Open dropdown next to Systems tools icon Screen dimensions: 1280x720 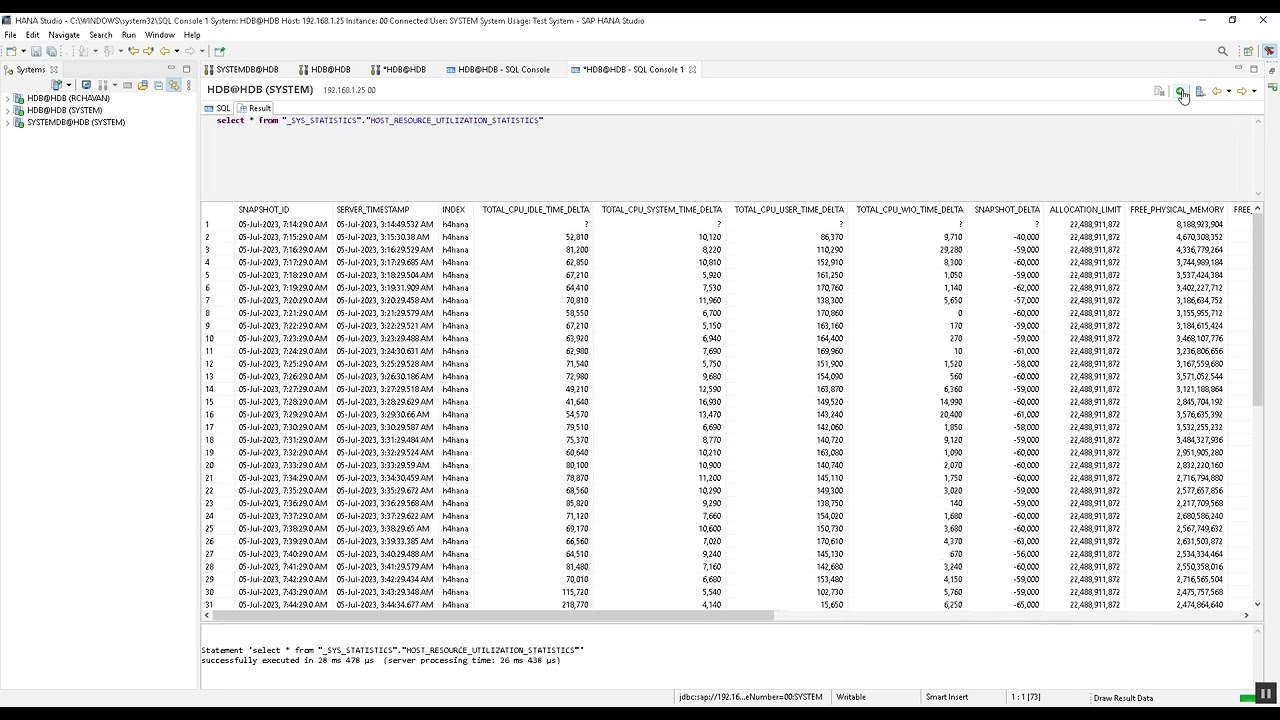click(x=115, y=85)
